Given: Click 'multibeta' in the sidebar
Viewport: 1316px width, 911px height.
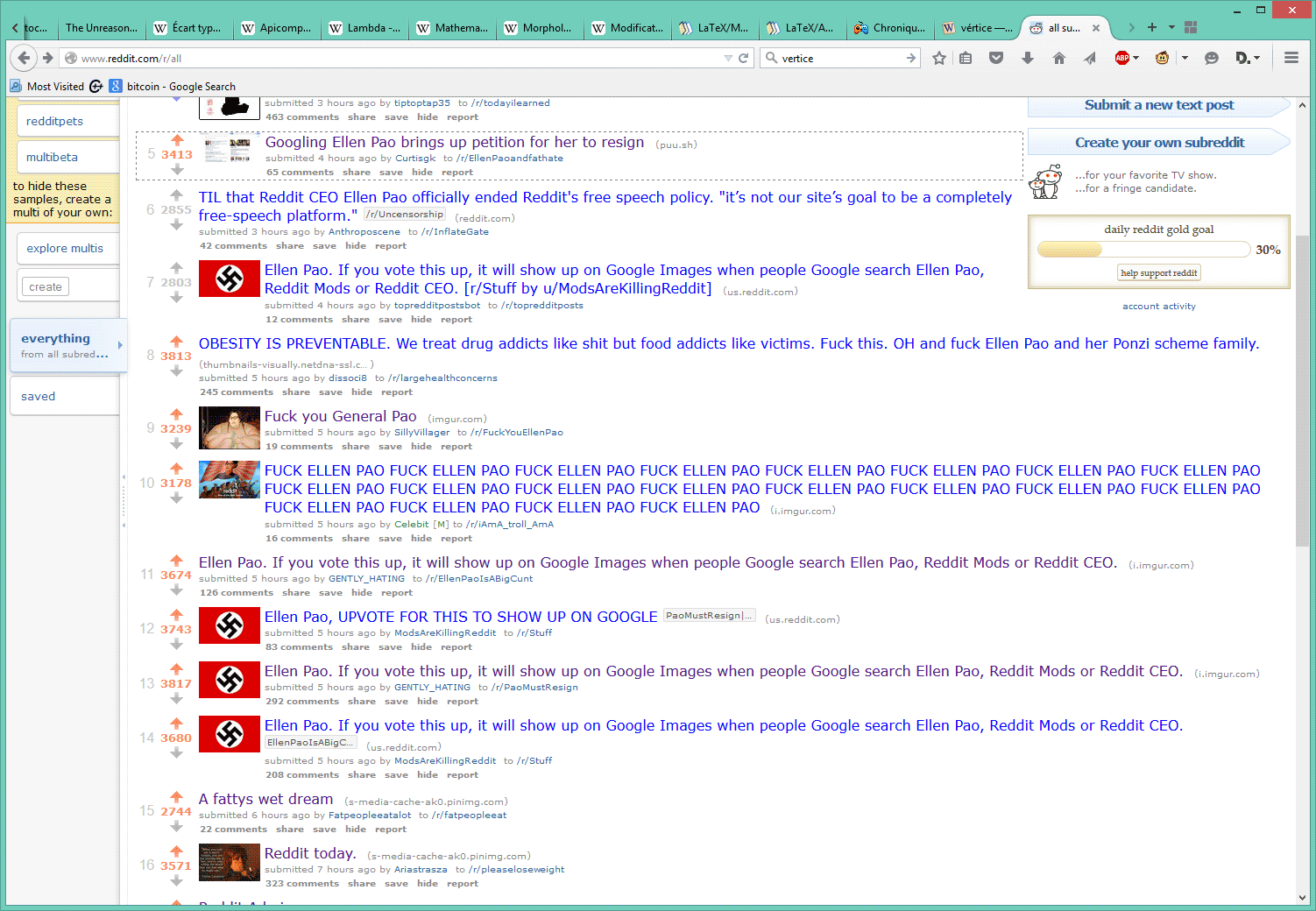Looking at the screenshot, I should [x=67, y=157].
